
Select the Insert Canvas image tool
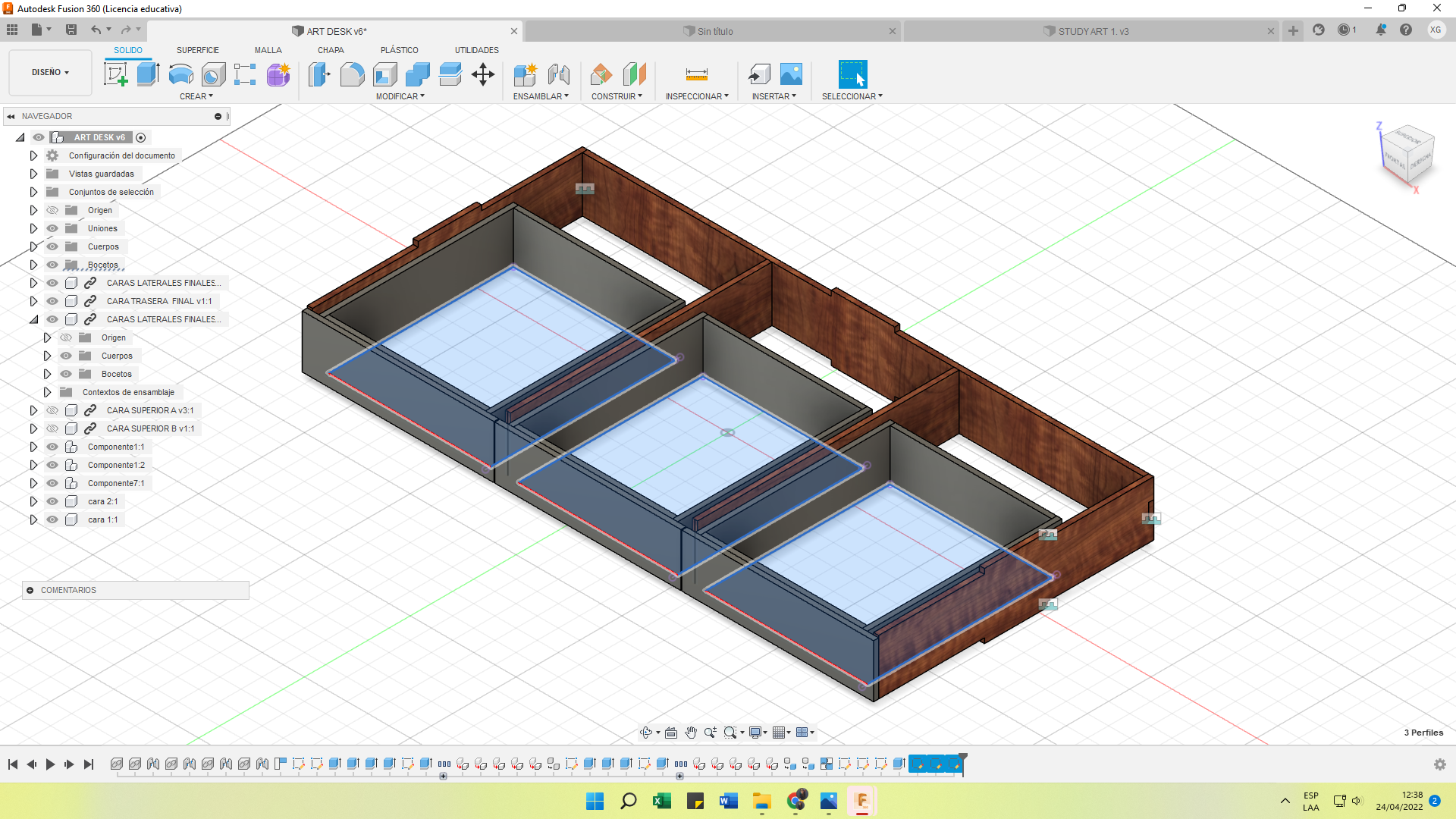[791, 74]
